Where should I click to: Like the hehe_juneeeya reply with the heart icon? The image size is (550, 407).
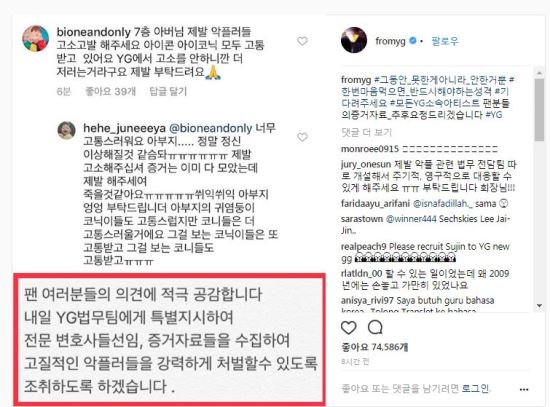point(302,137)
